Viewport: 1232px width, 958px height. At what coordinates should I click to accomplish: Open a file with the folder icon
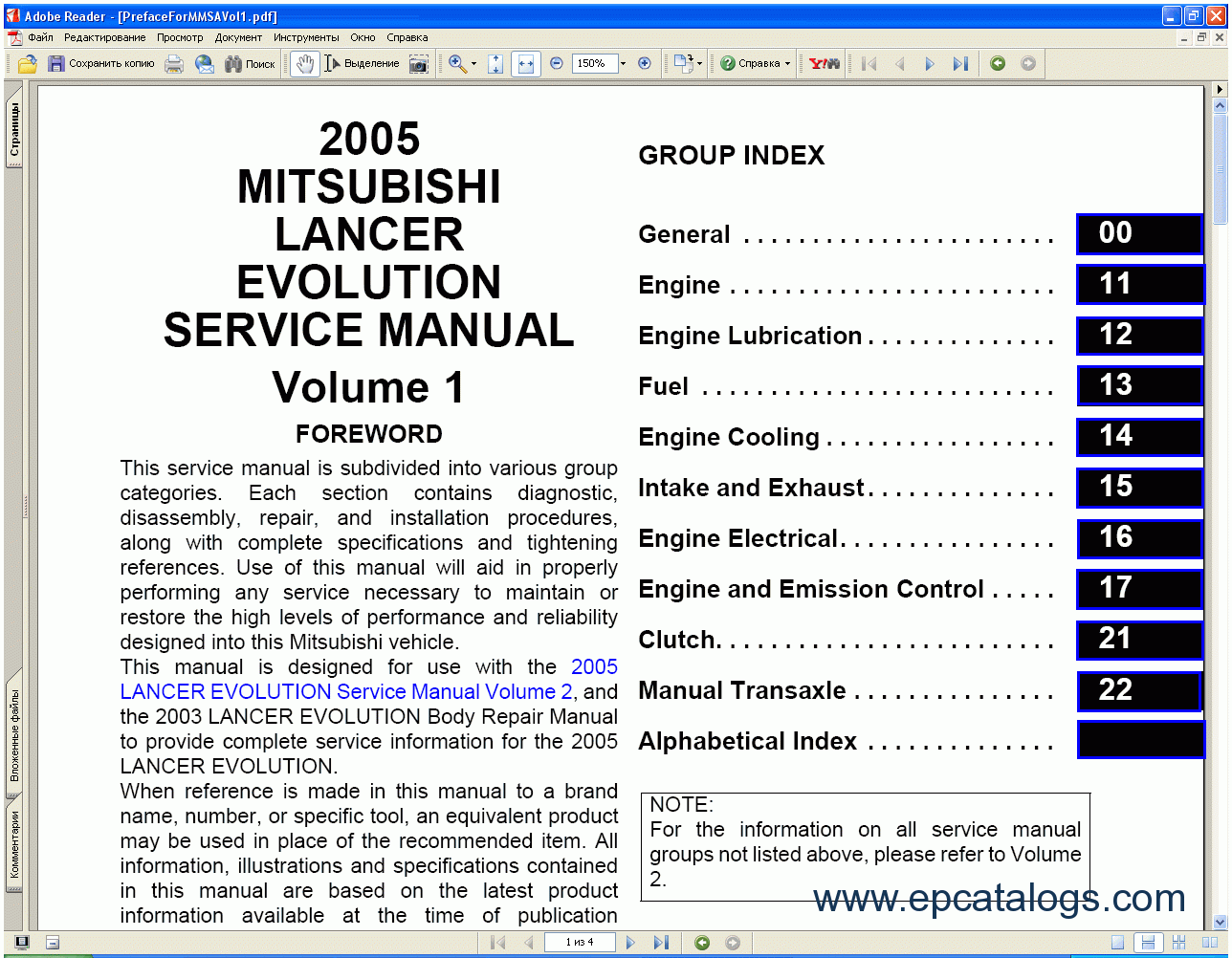coord(28,64)
